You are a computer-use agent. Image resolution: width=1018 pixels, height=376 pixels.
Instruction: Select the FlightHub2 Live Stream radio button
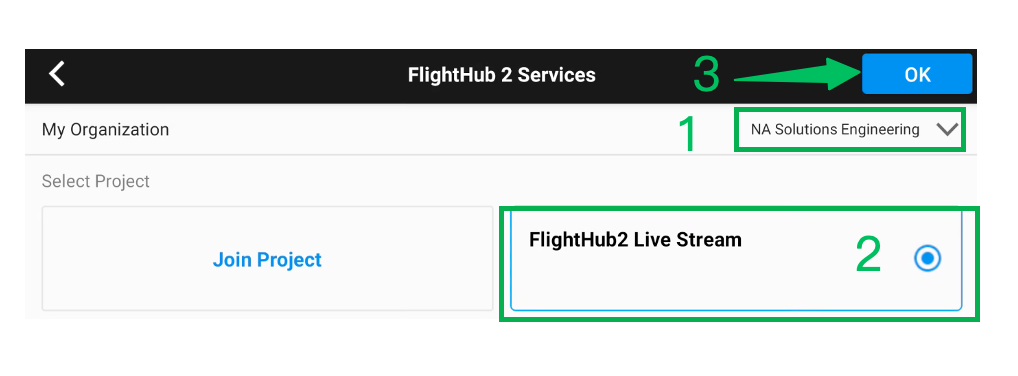point(927,258)
